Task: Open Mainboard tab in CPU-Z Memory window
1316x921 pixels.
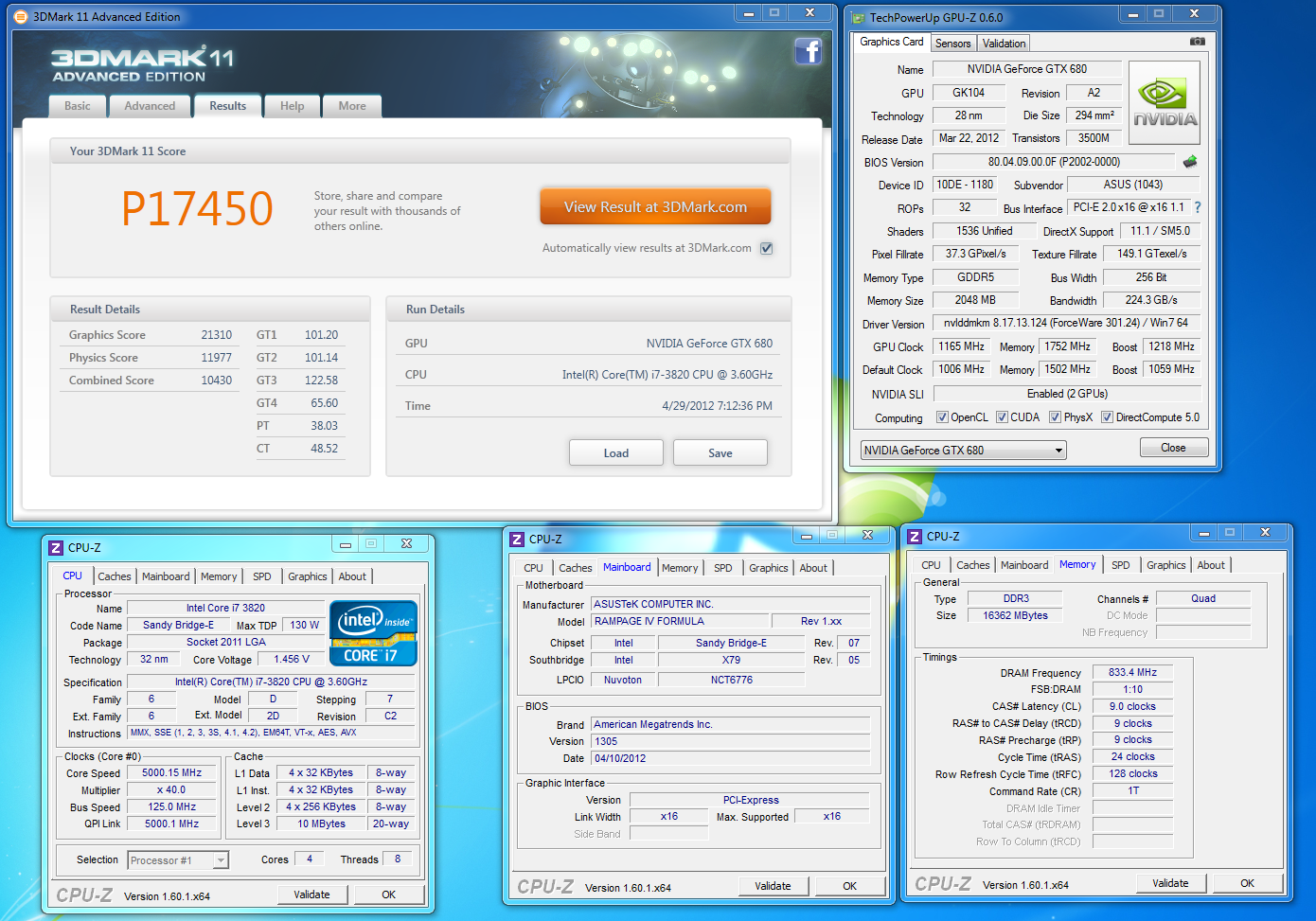Action: click(x=1024, y=565)
